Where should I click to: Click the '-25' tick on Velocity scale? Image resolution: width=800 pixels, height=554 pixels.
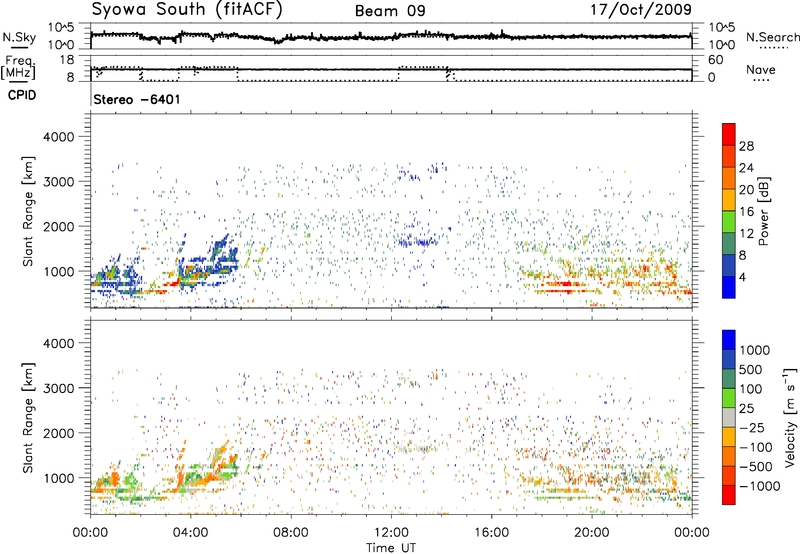point(752,428)
